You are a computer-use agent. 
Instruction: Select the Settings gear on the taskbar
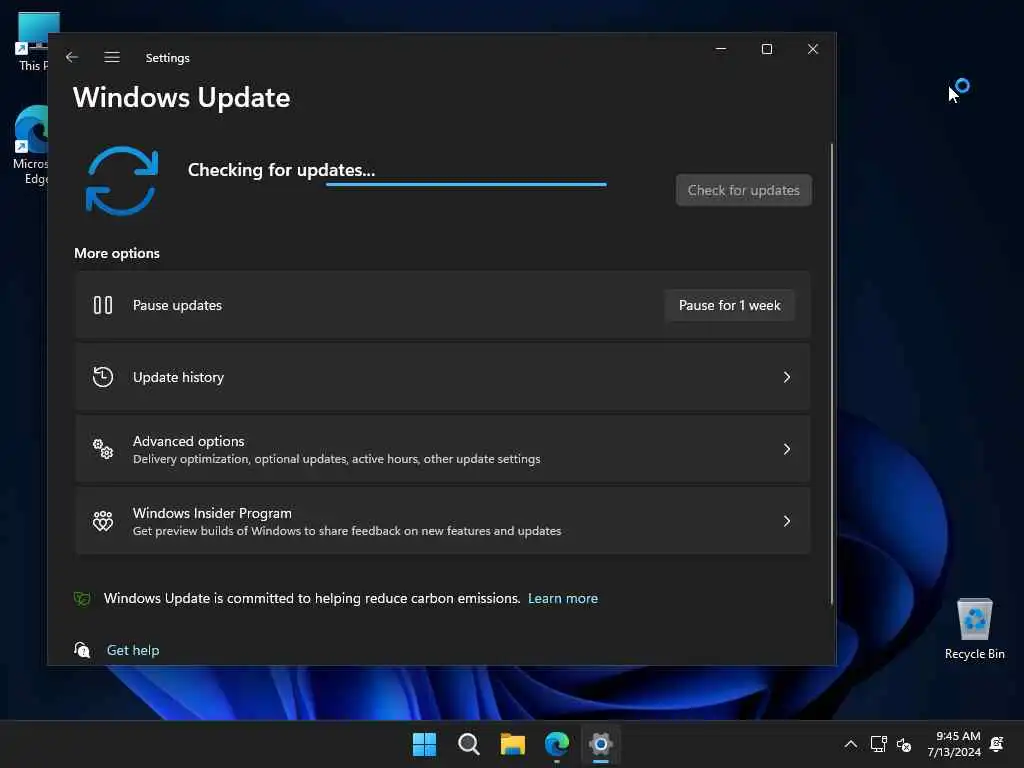coord(601,744)
